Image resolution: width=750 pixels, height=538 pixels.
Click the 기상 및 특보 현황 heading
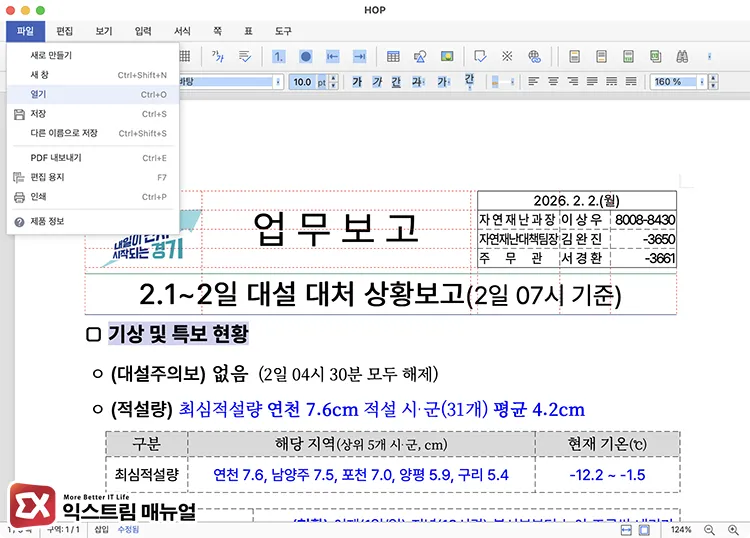coord(178,334)
